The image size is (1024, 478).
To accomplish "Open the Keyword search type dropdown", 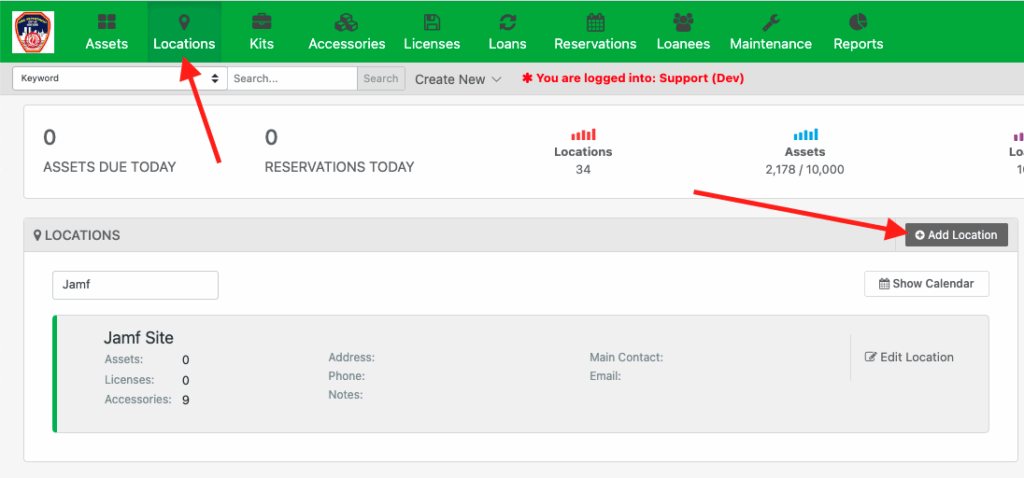I will 120,78.
